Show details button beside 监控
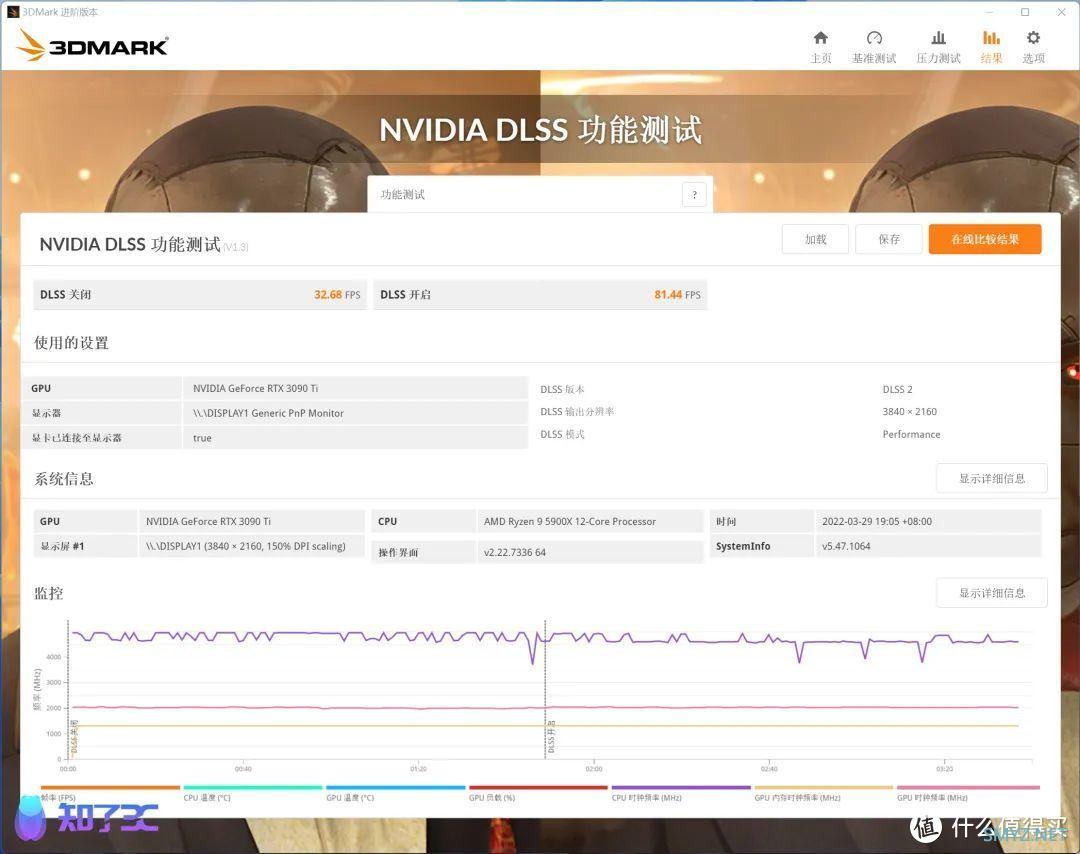 click(992, 592)
